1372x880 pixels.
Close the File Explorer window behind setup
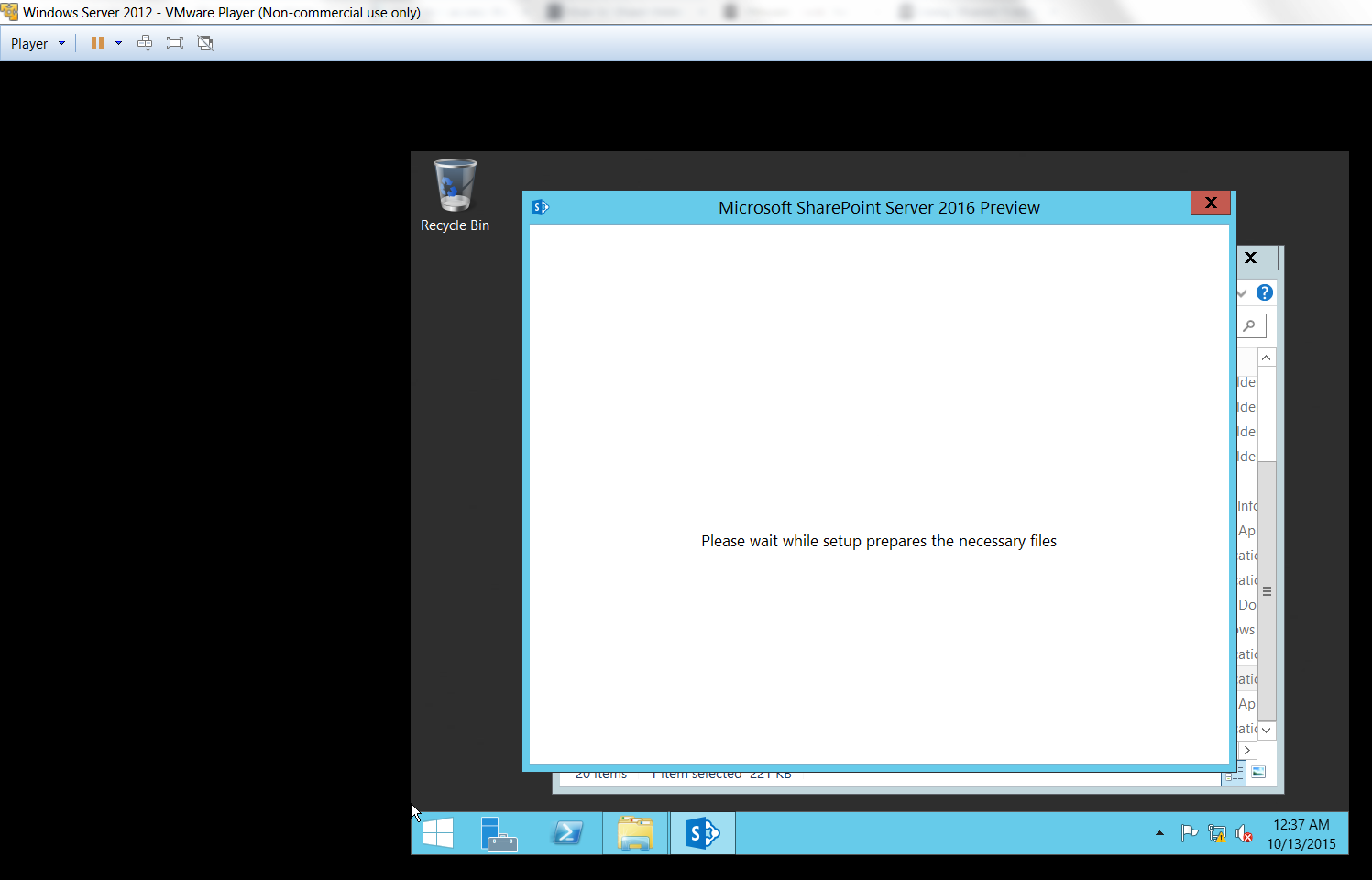pyautogui.click(x=1251, y=258)
